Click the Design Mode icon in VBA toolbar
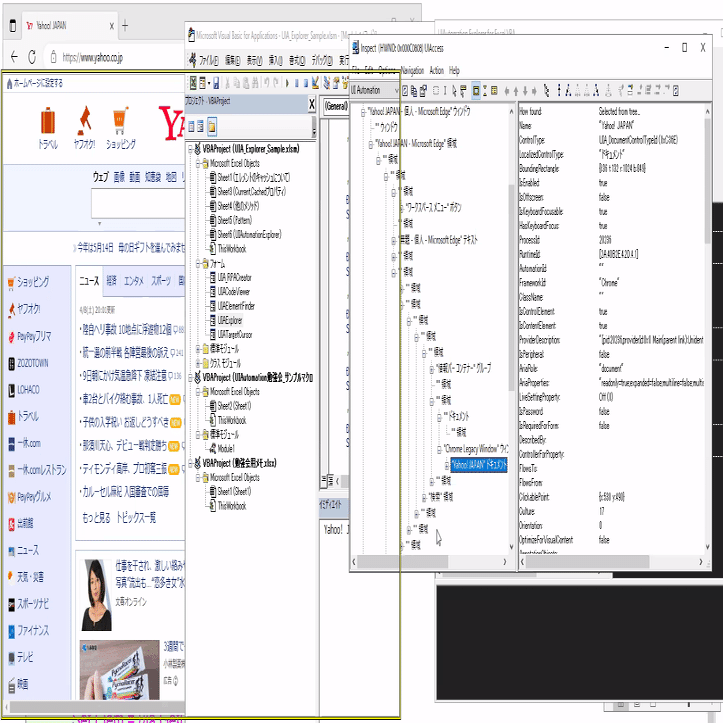The width and height of the screenshot is (723, 723). tap(315, 83)
